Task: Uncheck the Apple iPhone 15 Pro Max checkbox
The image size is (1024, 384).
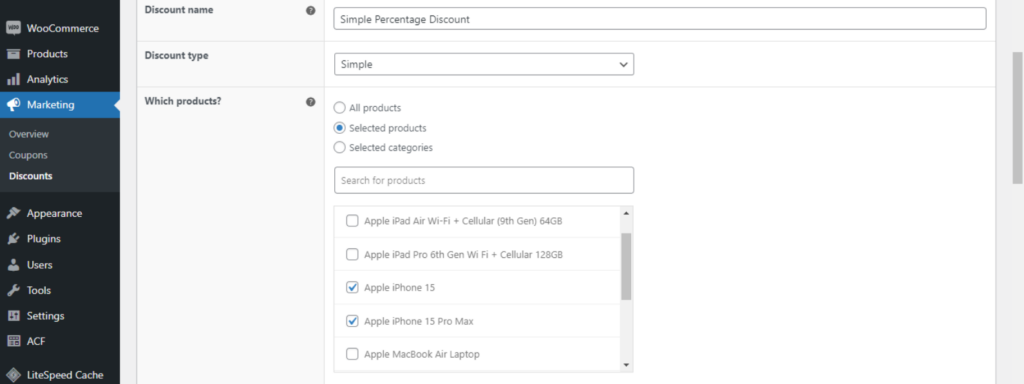Action: tap(352, 321)
